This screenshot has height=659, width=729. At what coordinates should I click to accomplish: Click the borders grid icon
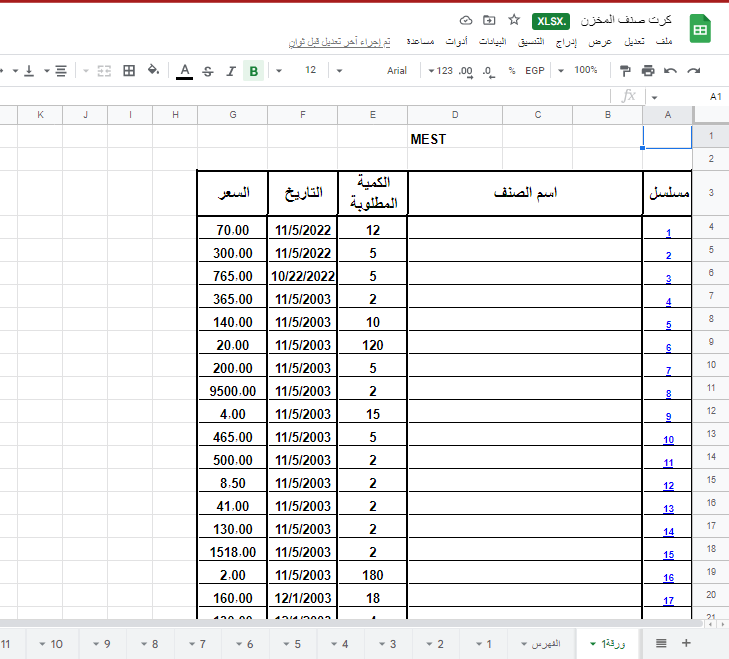129,71
